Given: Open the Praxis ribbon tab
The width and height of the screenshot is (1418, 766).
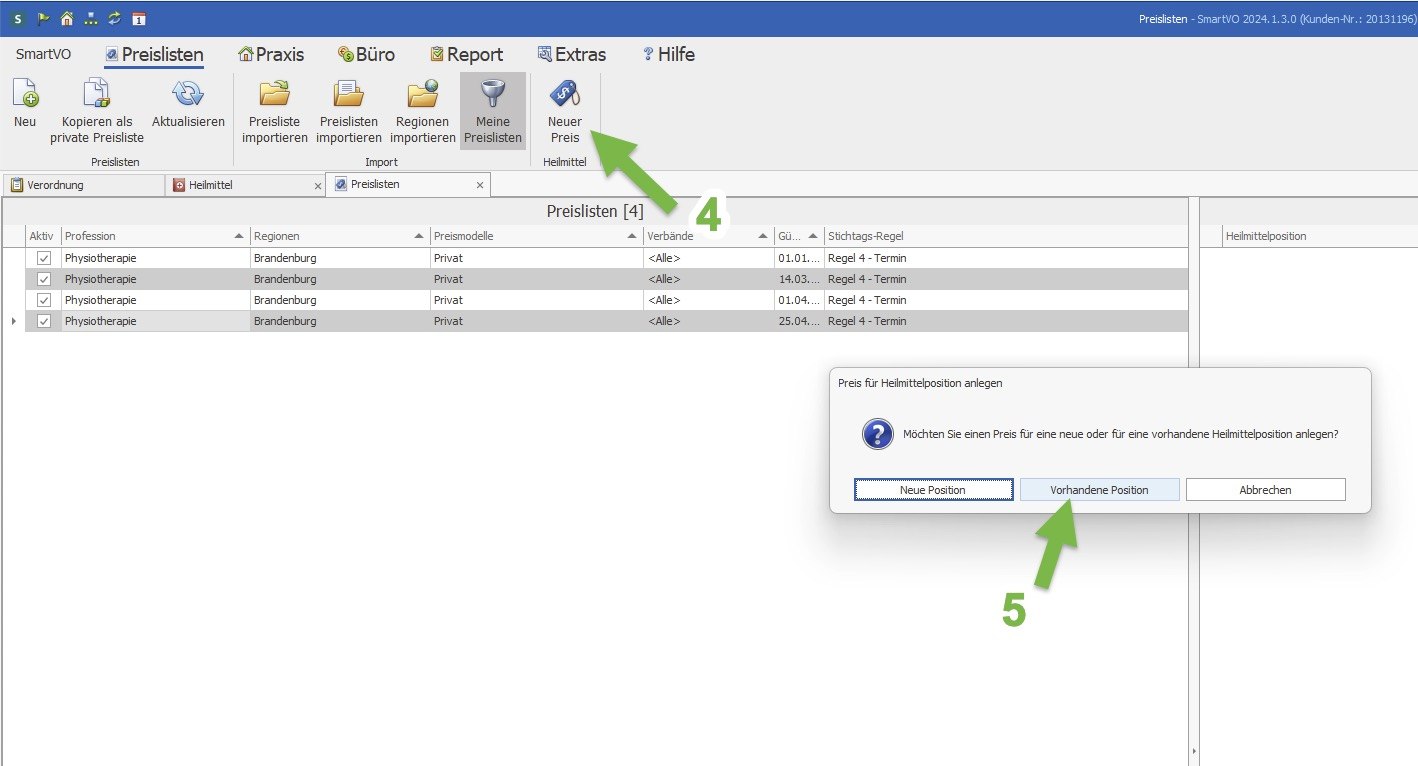Looking at the screenshot, I should tap(270, 55).
